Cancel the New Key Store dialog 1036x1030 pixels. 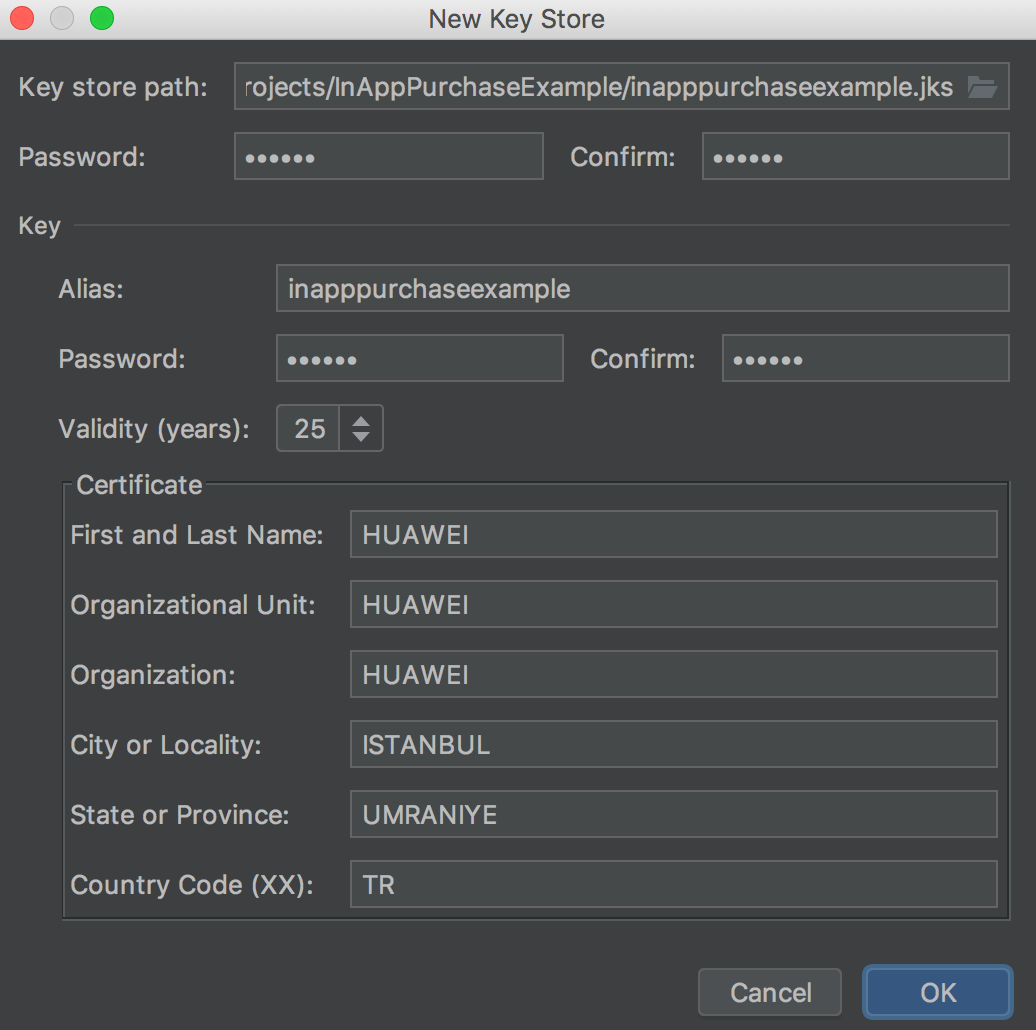770,992
